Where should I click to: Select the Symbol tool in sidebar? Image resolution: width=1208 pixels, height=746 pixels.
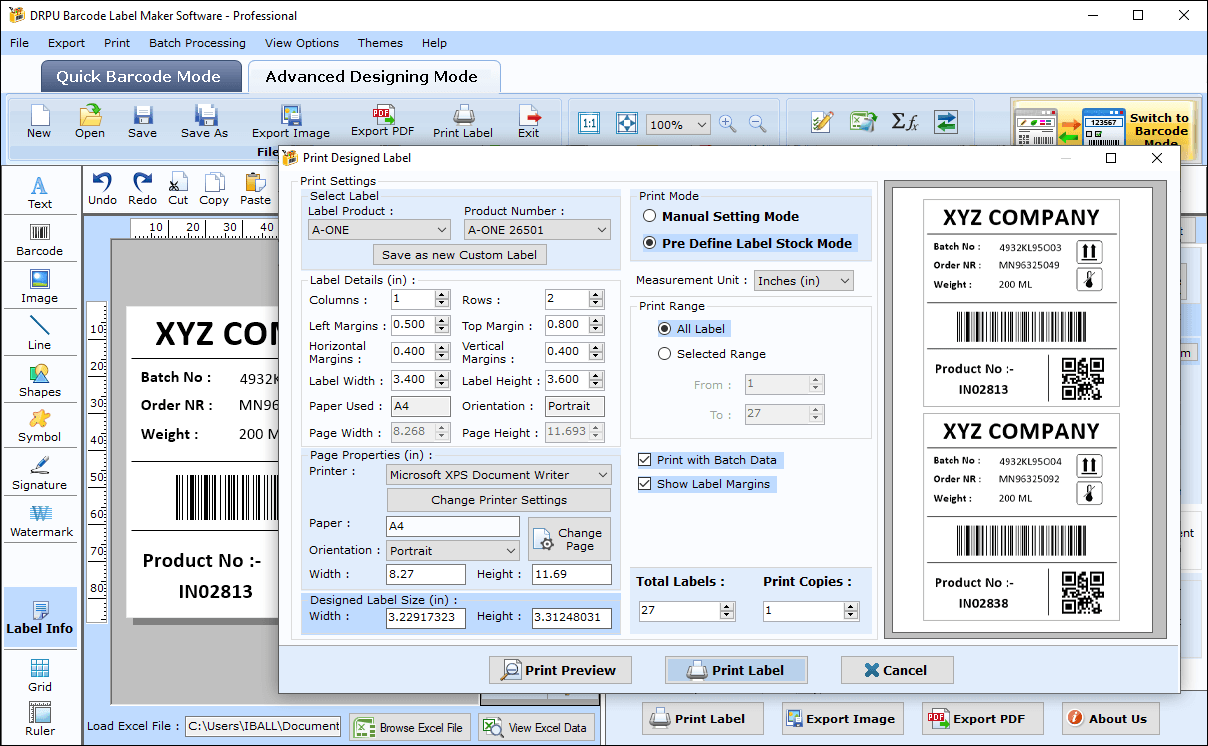coord(40,426)
